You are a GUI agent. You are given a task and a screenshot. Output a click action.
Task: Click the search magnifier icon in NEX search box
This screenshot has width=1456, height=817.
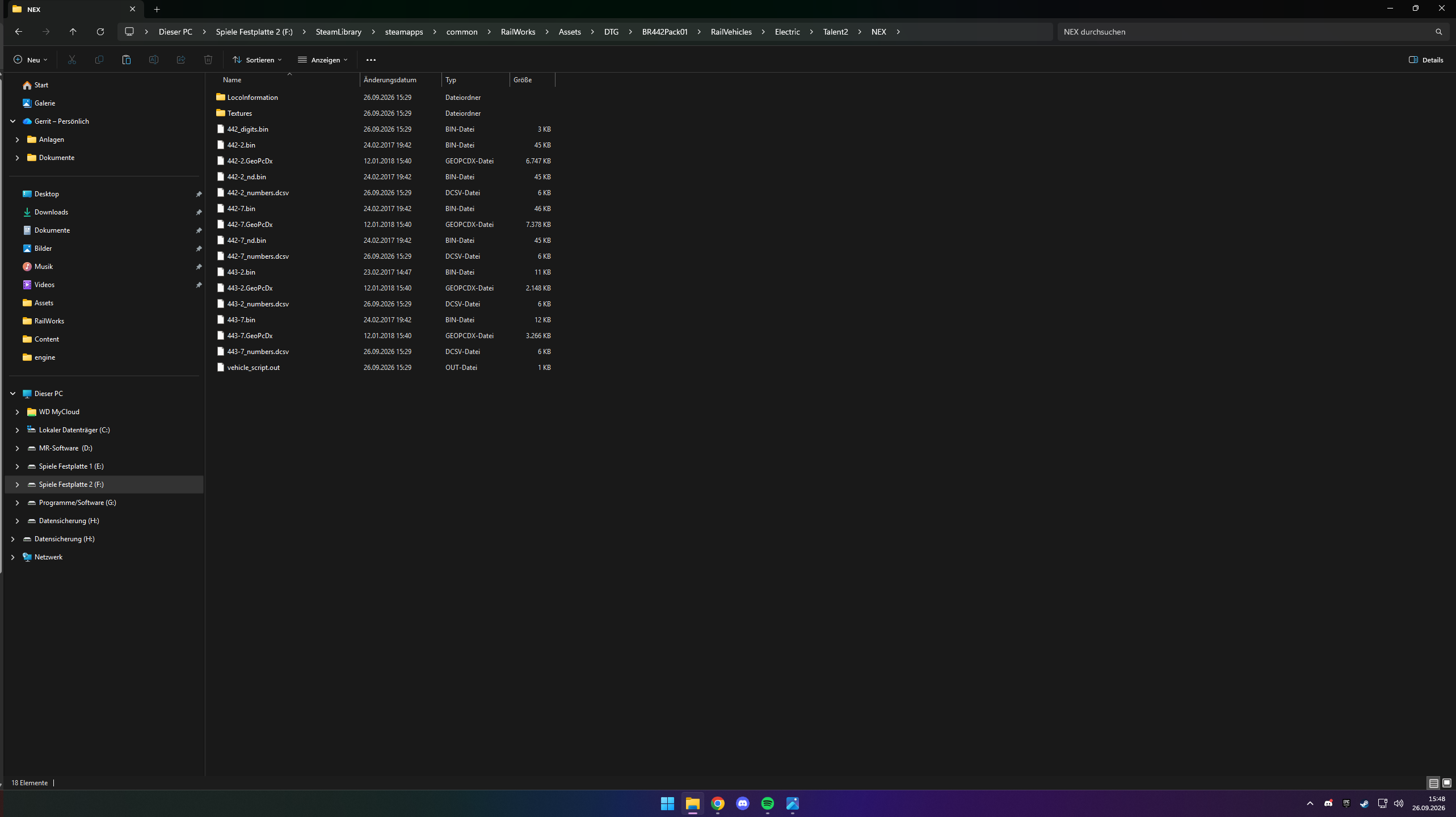pos(1438,32)
